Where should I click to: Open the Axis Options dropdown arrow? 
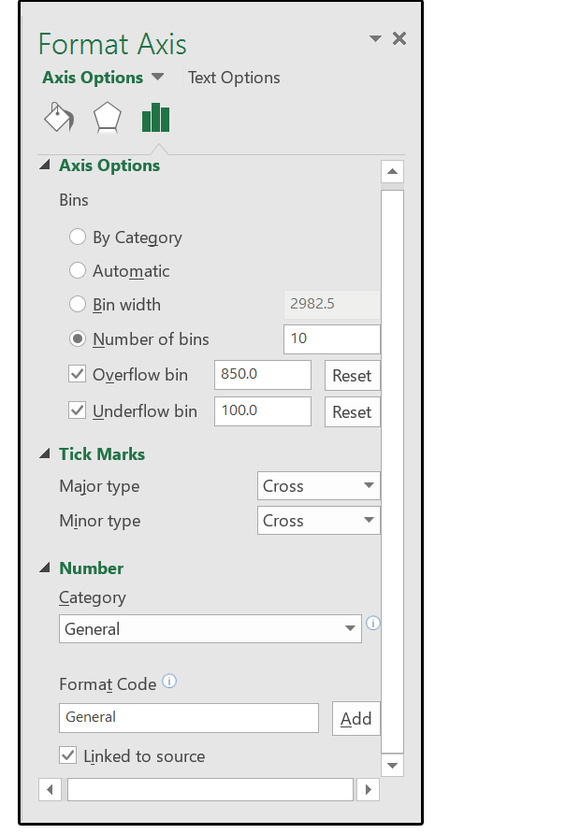coord(157,77)
